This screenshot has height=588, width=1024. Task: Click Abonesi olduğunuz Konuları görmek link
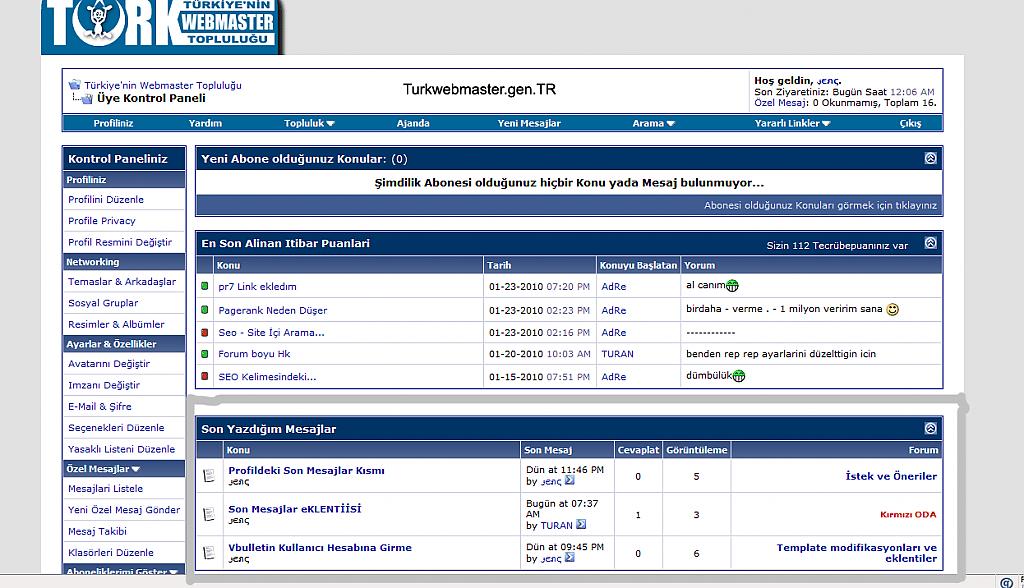(x=820, y=205)
